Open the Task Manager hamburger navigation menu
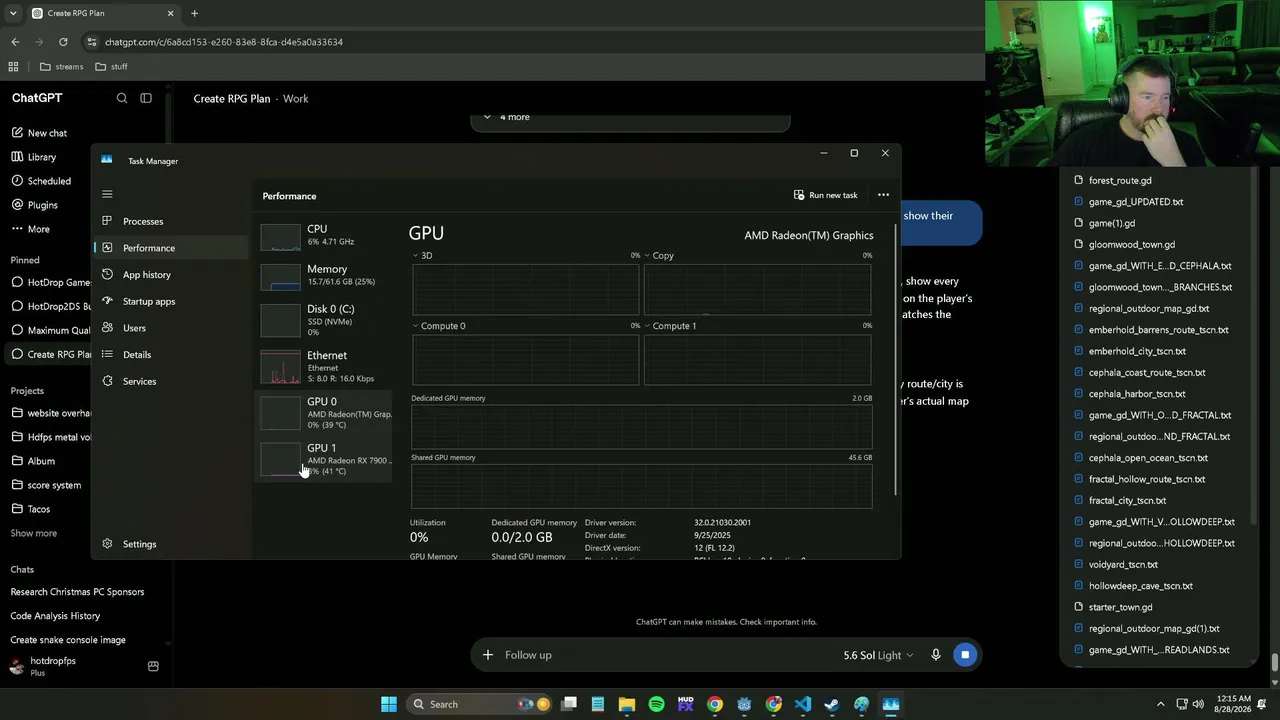 [x=107, y=194]
